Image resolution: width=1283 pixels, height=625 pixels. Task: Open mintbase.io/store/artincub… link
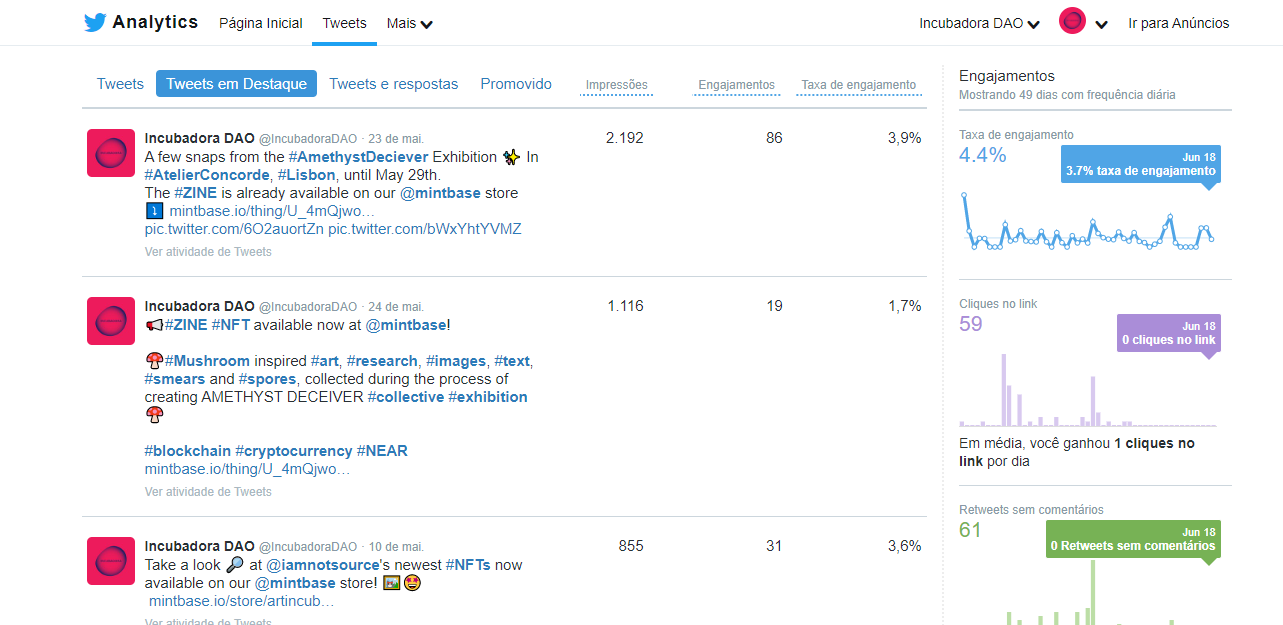coord(242,601)
